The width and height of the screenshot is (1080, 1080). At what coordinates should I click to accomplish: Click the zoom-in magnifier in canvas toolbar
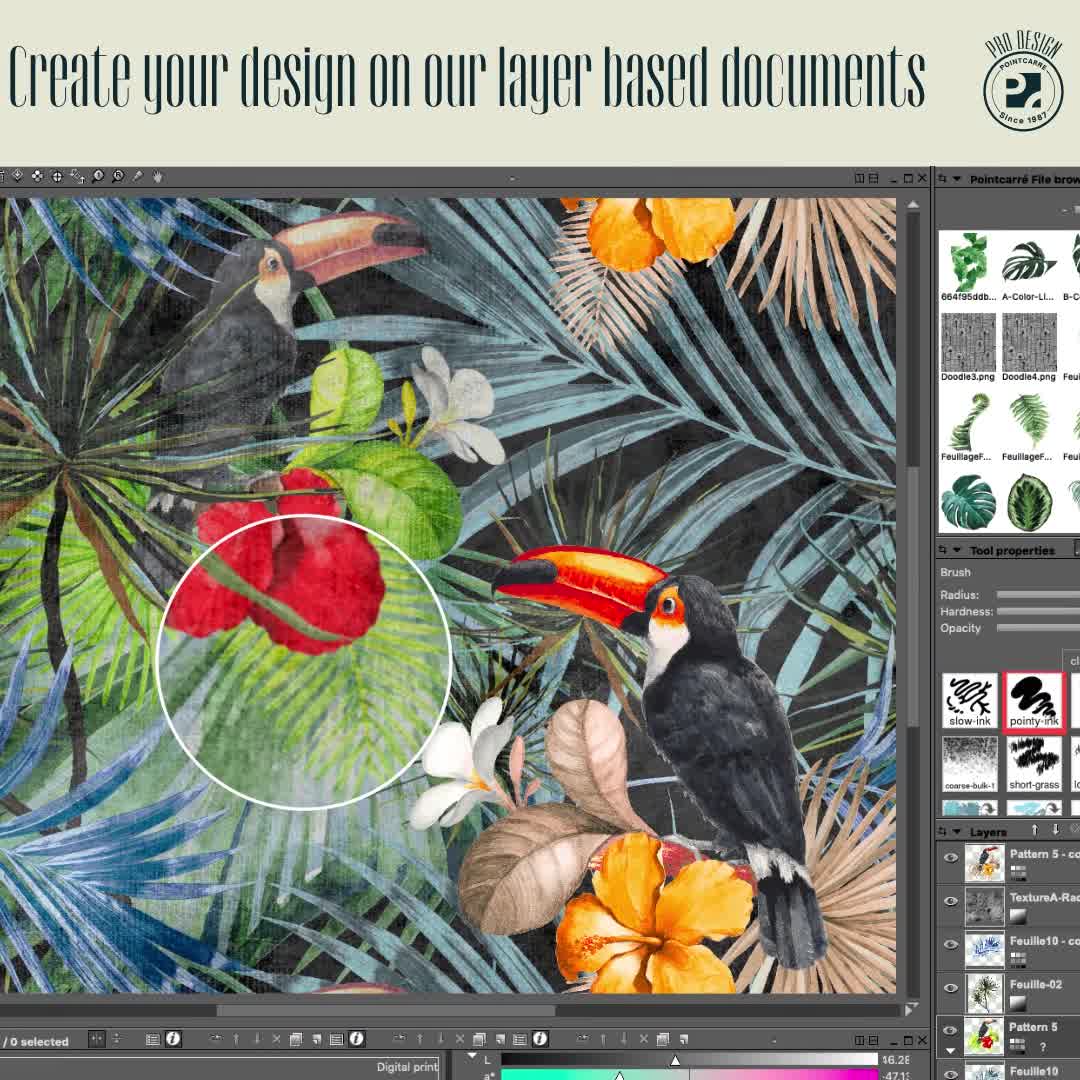[98, 176]
